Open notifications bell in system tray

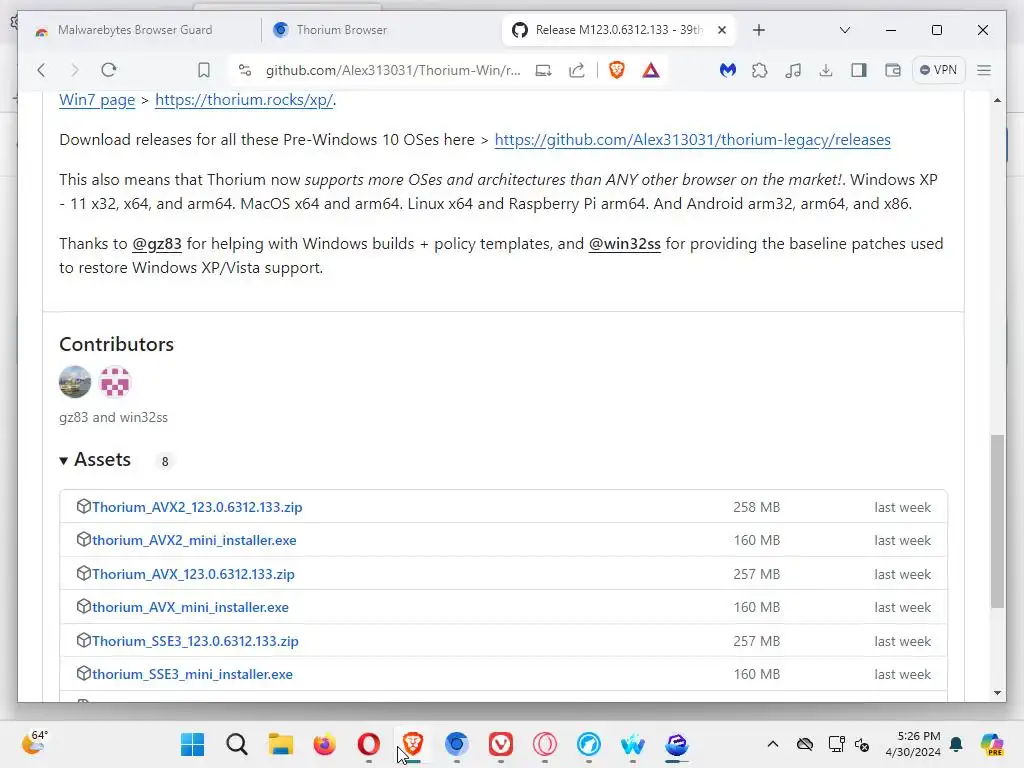tap(956, 744)
